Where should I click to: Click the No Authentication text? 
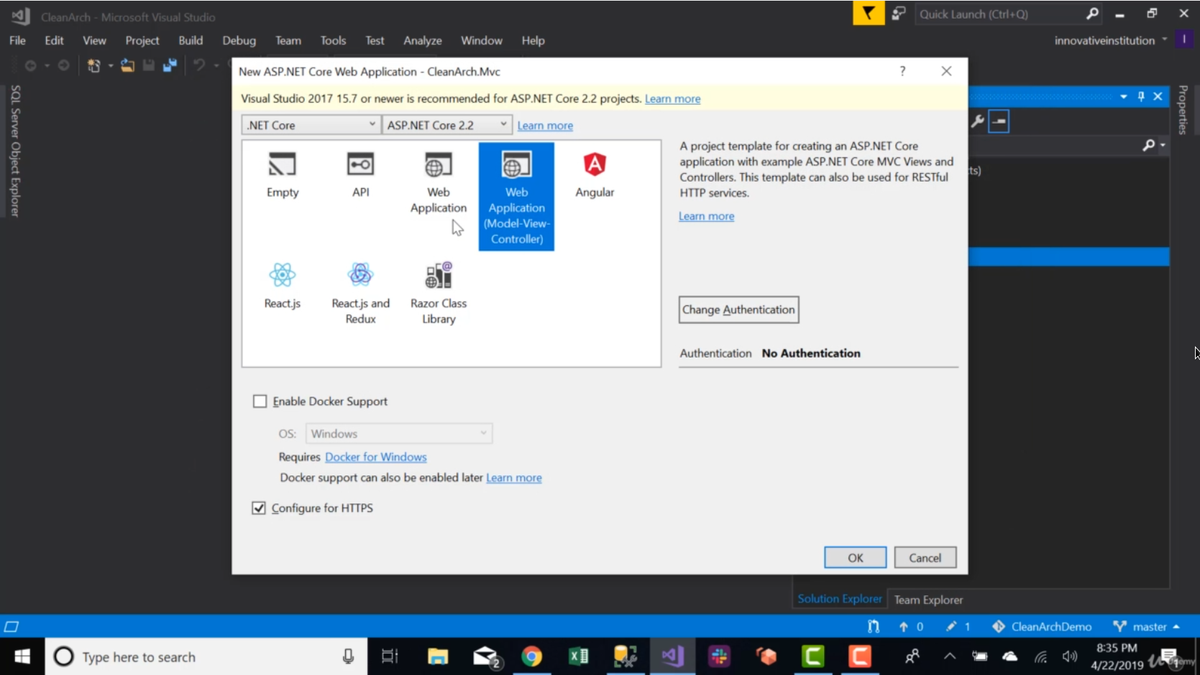811,353
